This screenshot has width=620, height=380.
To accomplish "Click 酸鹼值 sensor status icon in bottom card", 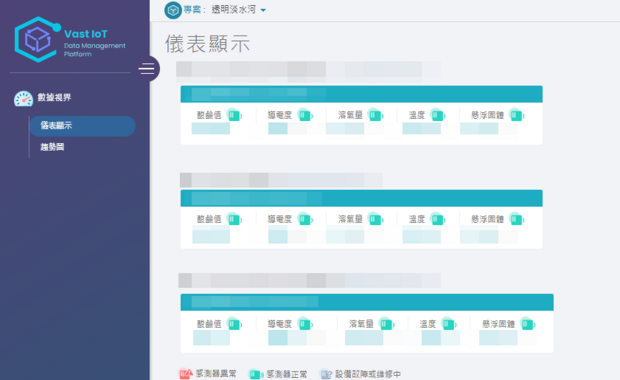I will click(234, 324).
